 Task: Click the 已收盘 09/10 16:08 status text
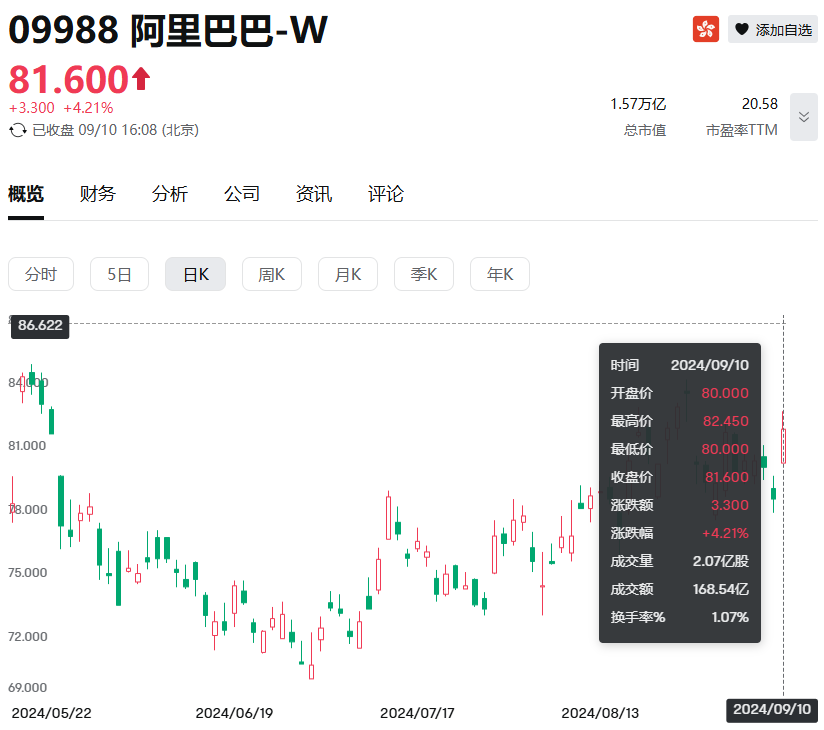point(115,130)
